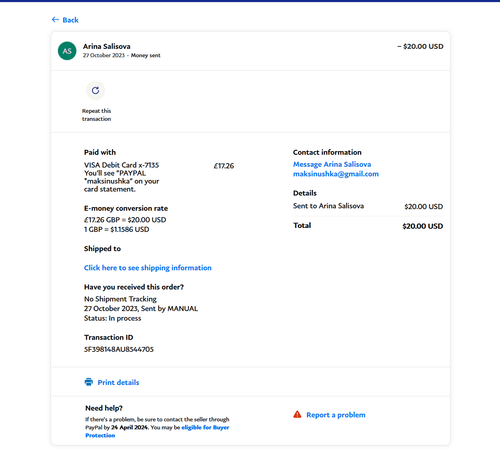
Task: Click the £17.26 paid amount
Action: (x=224, y=166)
